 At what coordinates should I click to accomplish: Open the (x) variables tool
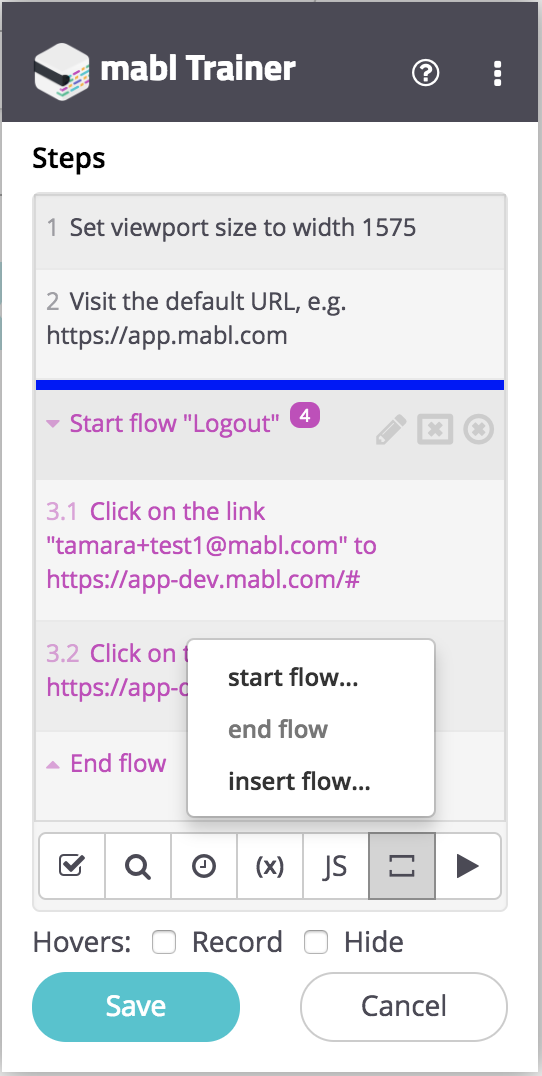click(270, 866)
